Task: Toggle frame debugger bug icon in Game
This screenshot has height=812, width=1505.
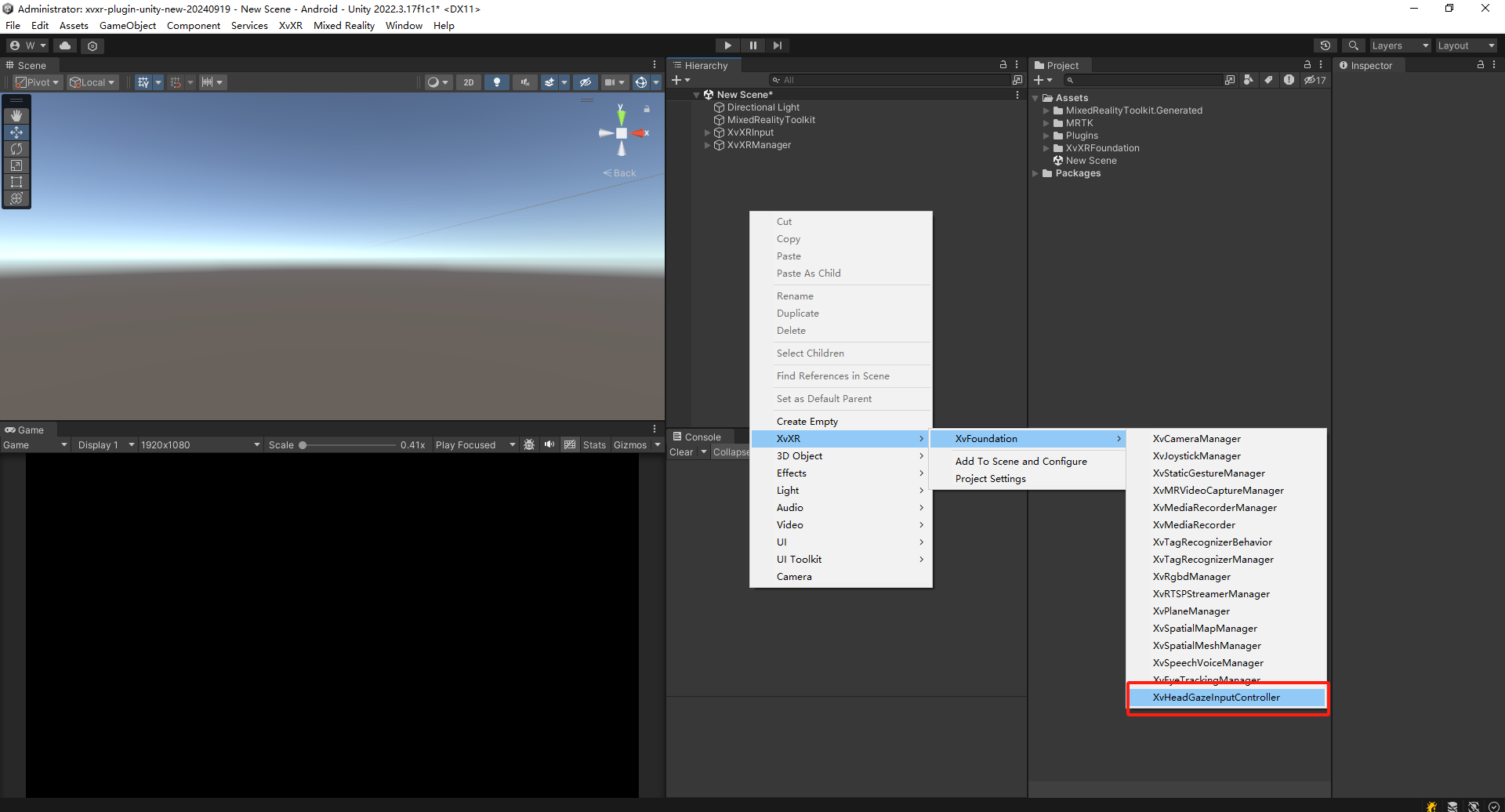Action: point(529,444)
